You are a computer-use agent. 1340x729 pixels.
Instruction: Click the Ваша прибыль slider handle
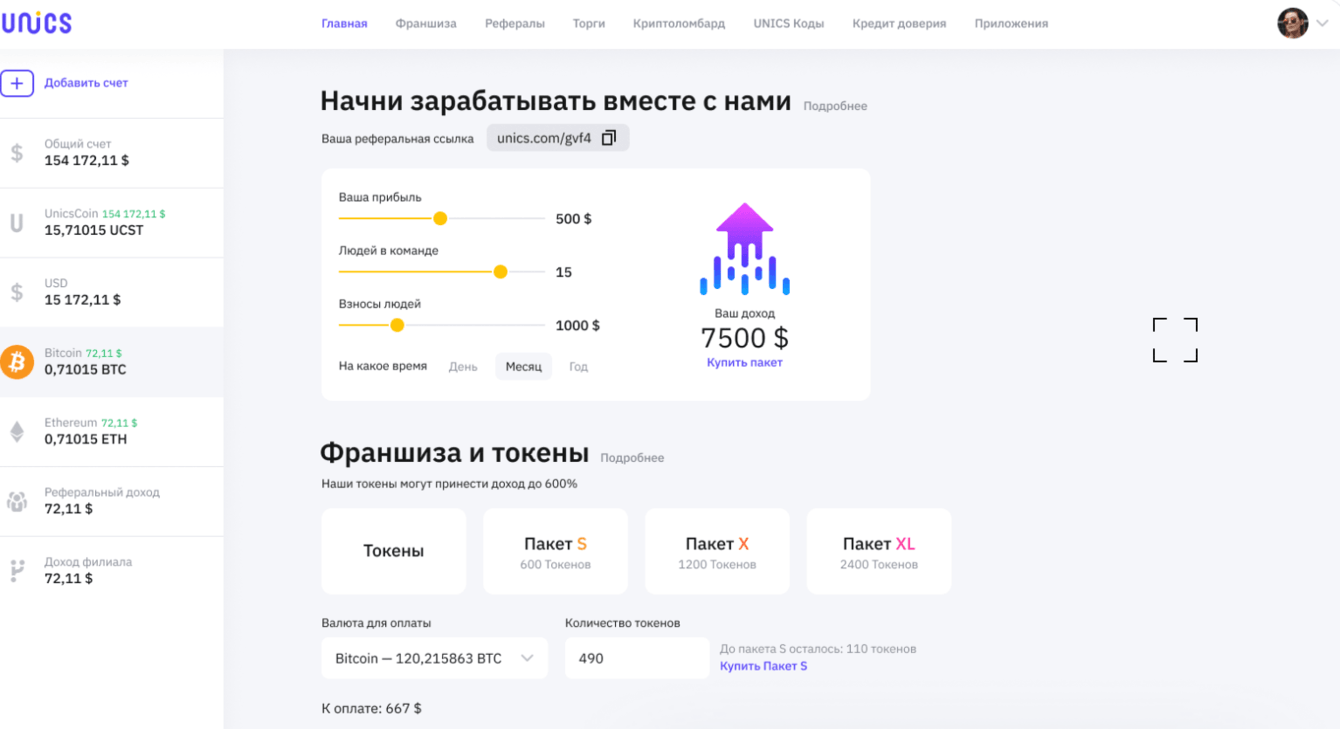(440, 218)
